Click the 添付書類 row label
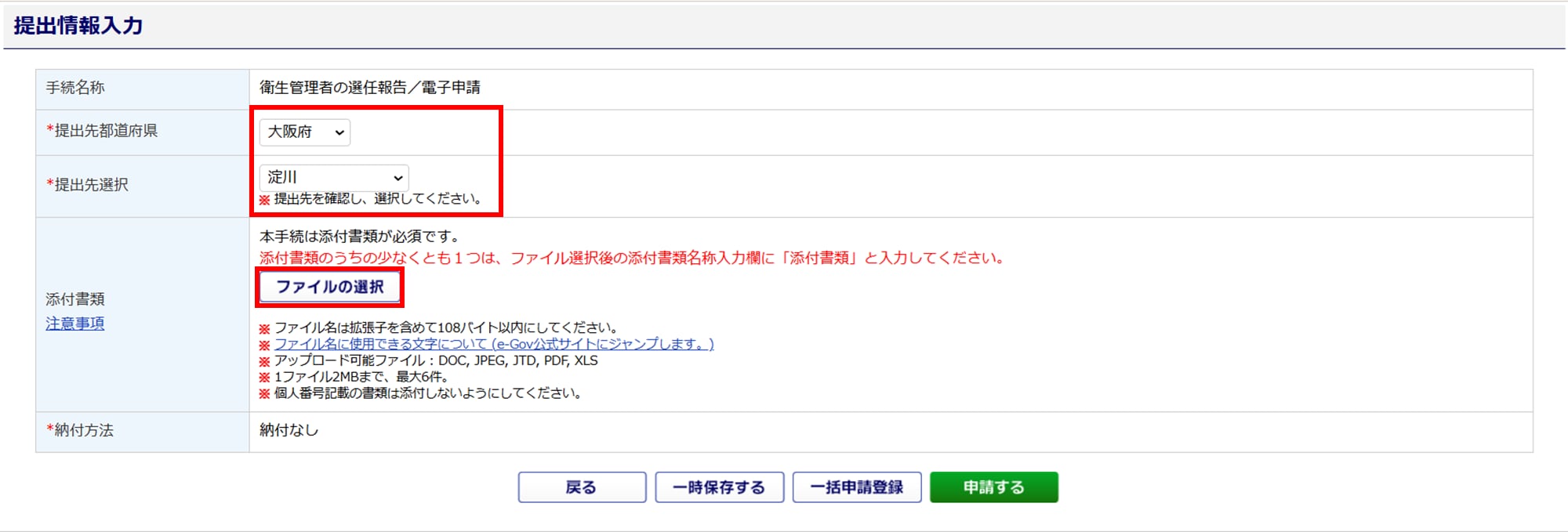The width and height of the screenshot is (1568, 532). point(74,299)
